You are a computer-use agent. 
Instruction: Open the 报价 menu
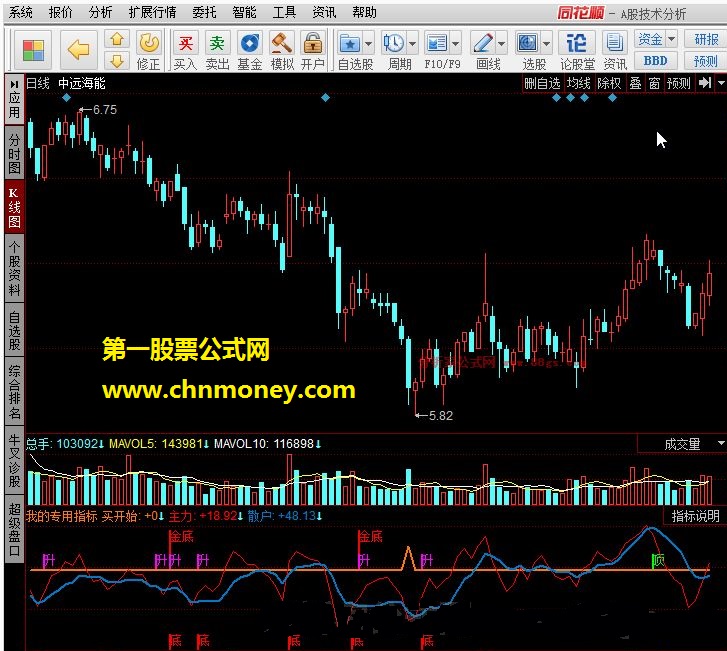[x=61, y=13]
